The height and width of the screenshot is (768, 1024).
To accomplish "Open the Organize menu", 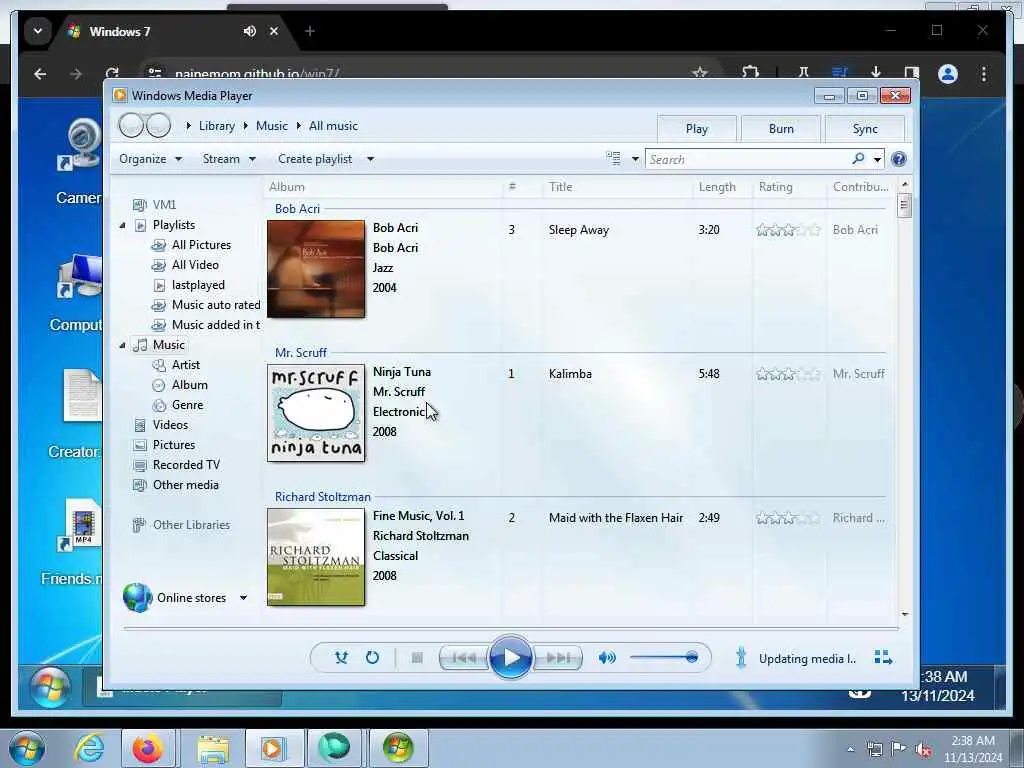I will click(150, 159).
